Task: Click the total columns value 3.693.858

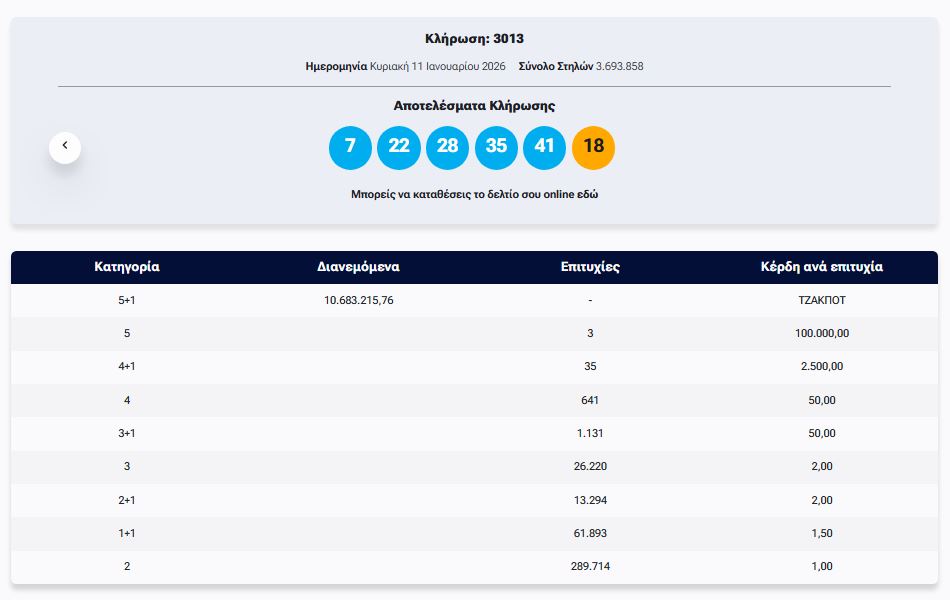Action: tap(619, 66)
